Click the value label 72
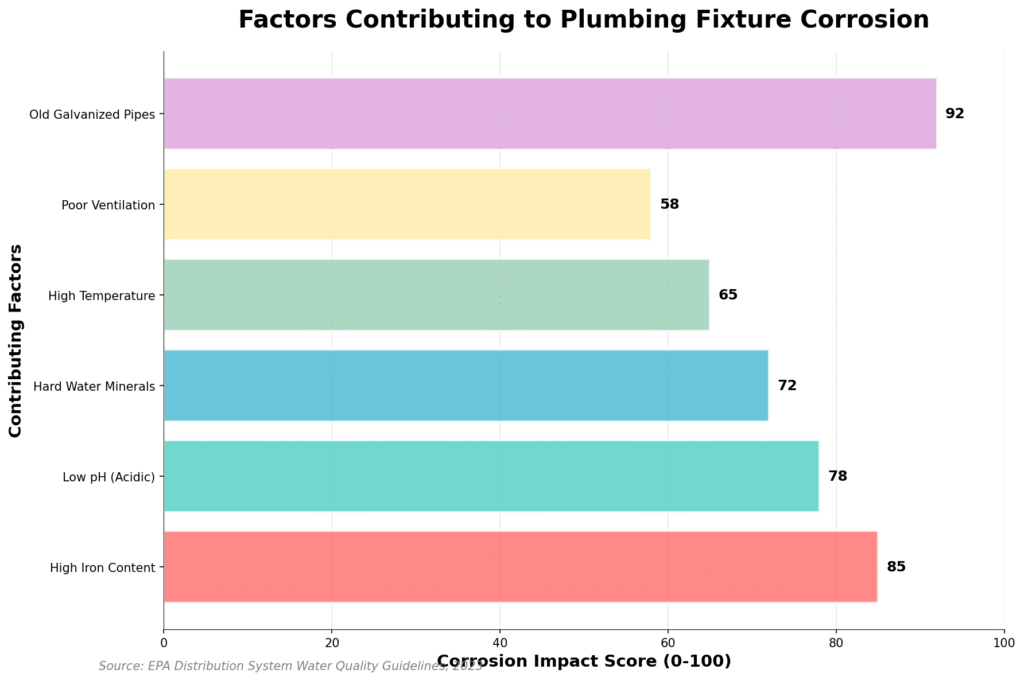This screenshot has height=681, width=1024. click(787, 385)
